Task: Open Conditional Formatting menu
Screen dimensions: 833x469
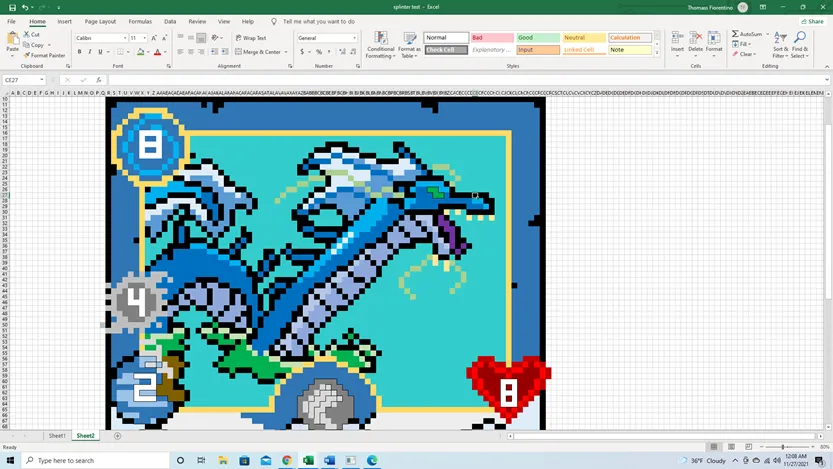Action: (x=380, y=45)
